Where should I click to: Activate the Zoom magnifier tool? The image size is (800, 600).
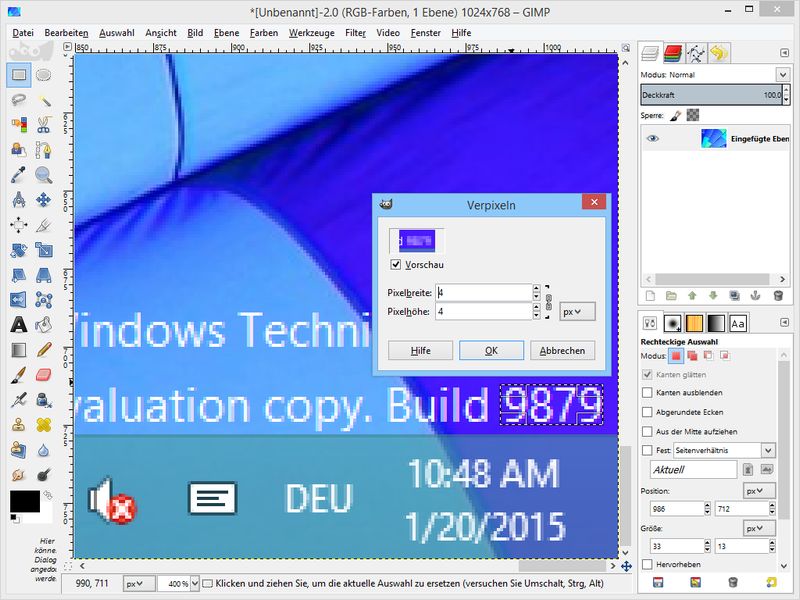(x=44, y=174)
